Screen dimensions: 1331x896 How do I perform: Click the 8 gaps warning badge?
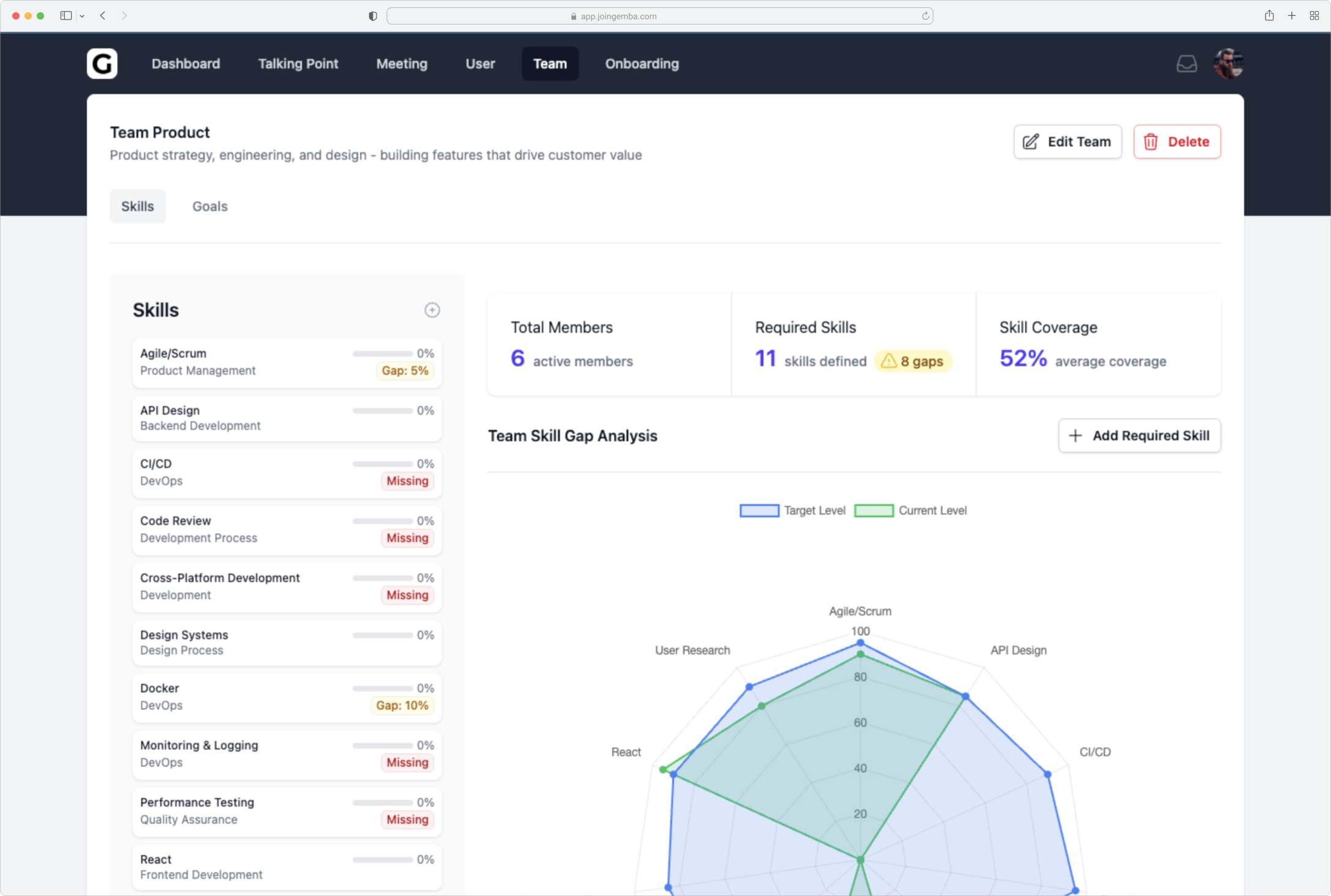(912, 361)
